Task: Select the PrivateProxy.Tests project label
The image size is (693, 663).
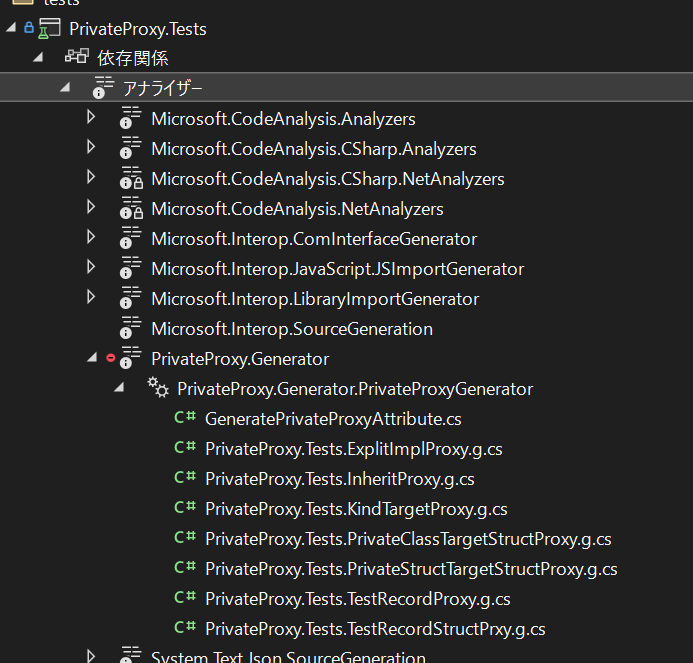Action: (x=138, y=29)
